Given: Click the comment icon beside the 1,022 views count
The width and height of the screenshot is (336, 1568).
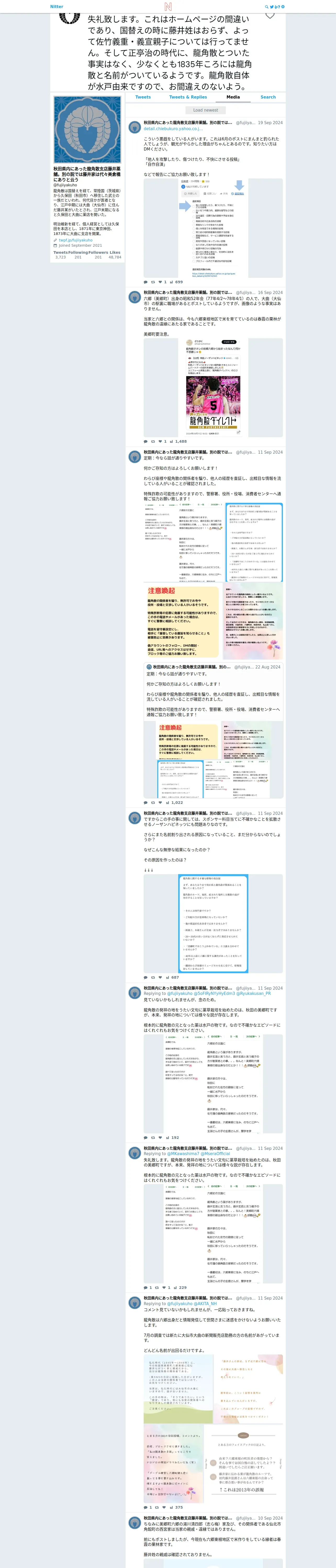Looking at the screenshot, I should click(x=145, y=802).
